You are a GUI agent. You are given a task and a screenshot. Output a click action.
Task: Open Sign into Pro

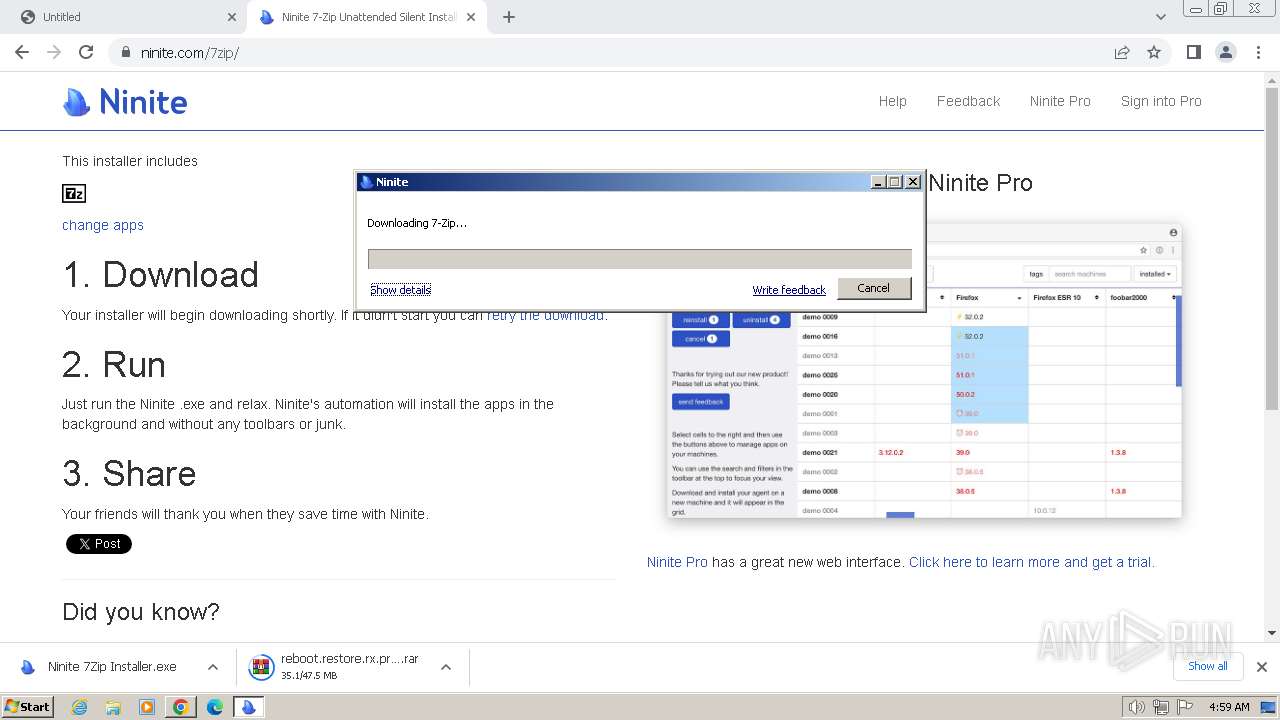(1161, 101)
